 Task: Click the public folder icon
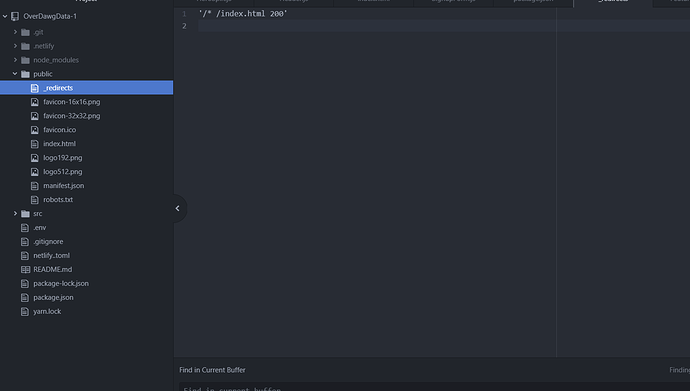click(x=25, y=74)
